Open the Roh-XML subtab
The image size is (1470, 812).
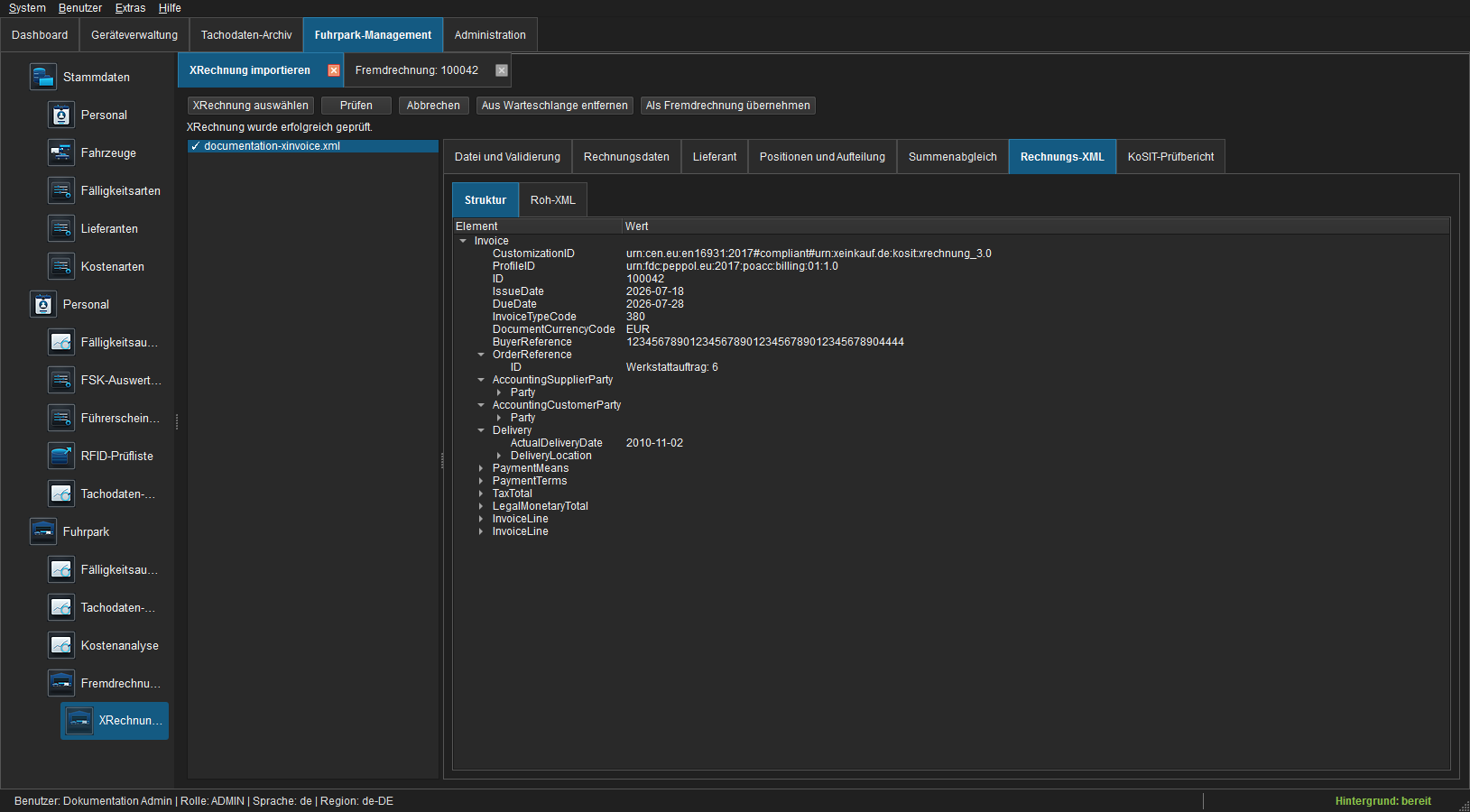(553, 200)
